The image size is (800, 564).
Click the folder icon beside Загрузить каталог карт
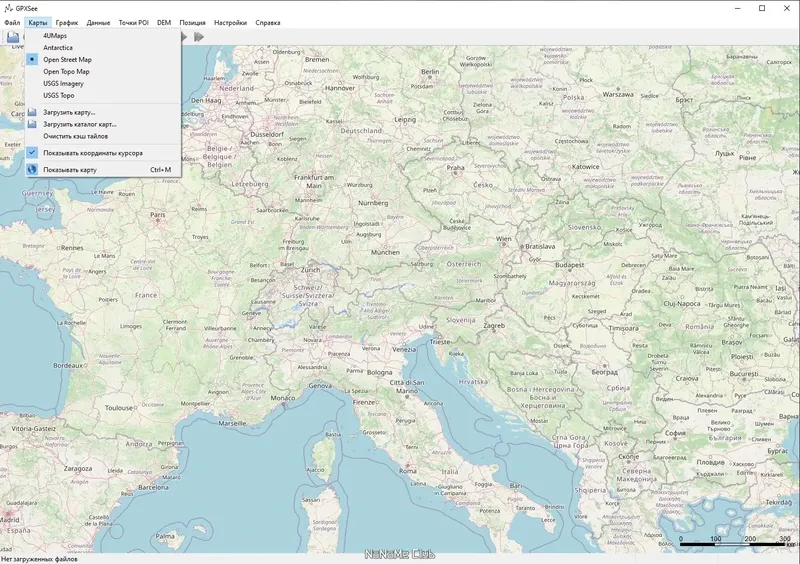[x=32, y=124]
